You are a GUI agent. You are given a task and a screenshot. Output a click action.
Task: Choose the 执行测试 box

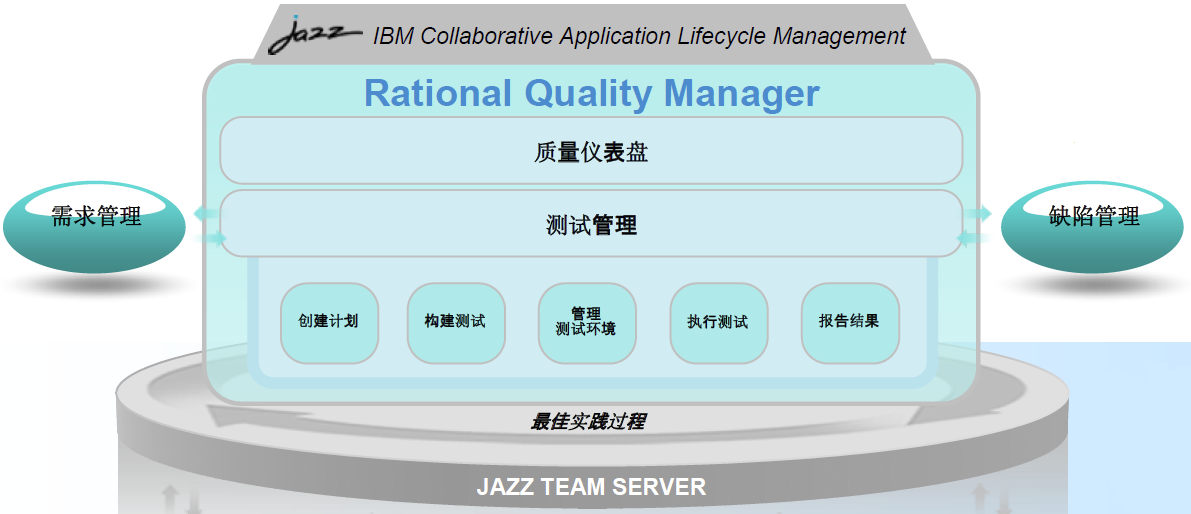(719, 323)
